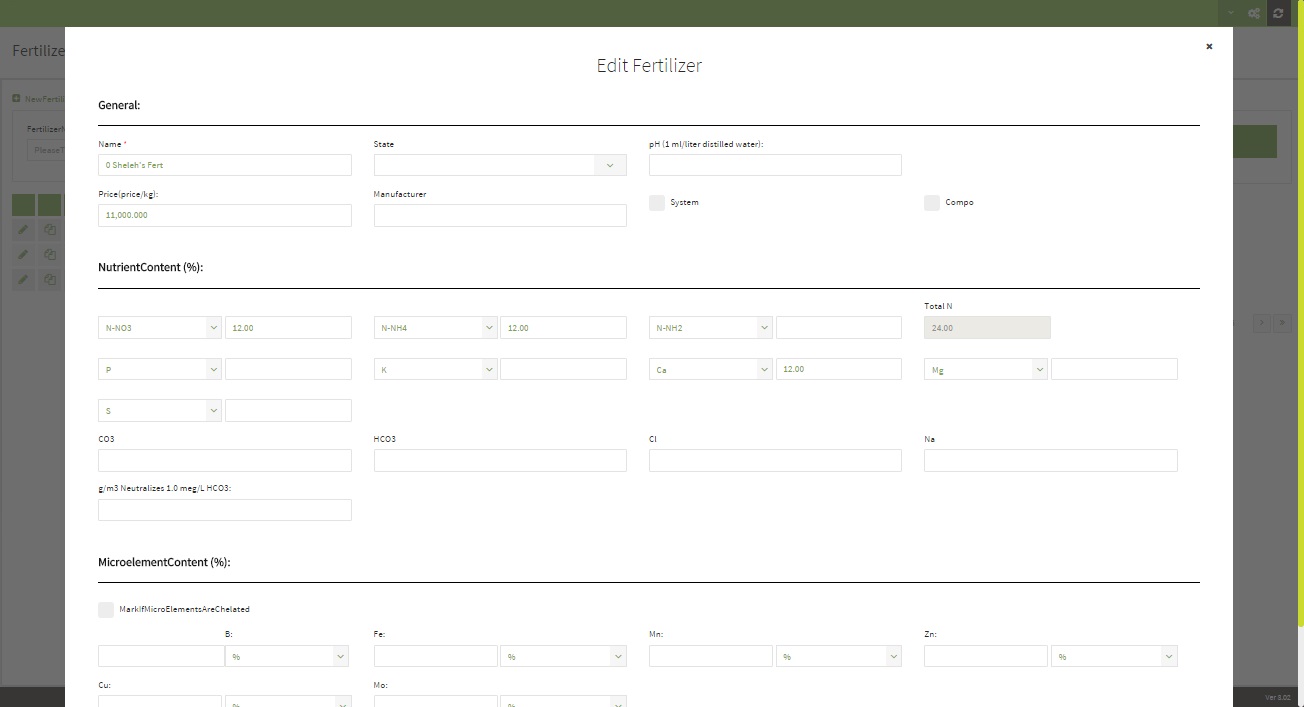This screenshot has height=707, width=1304.
Task: Click the Name field with 0 Sheleh's Fert
Action: coord(225,165)
